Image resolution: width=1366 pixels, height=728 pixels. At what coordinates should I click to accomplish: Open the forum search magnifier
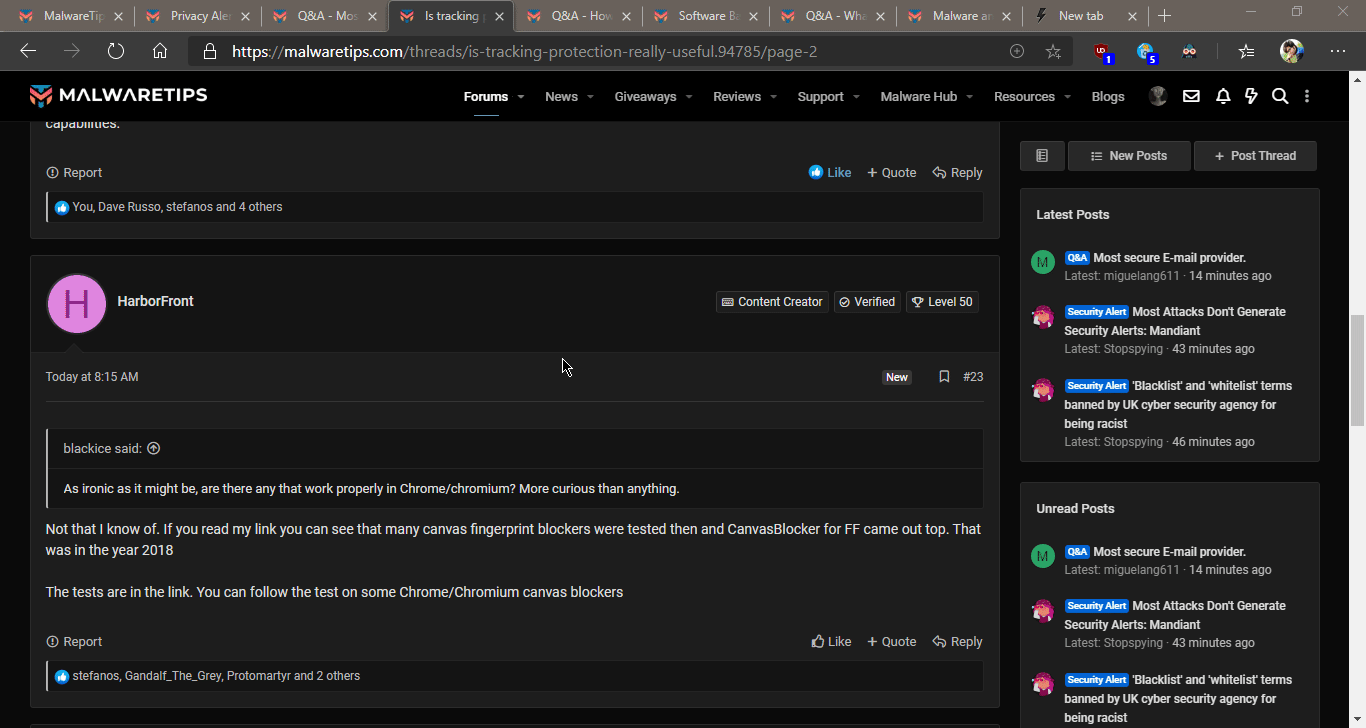click(x=1280, y=96)
